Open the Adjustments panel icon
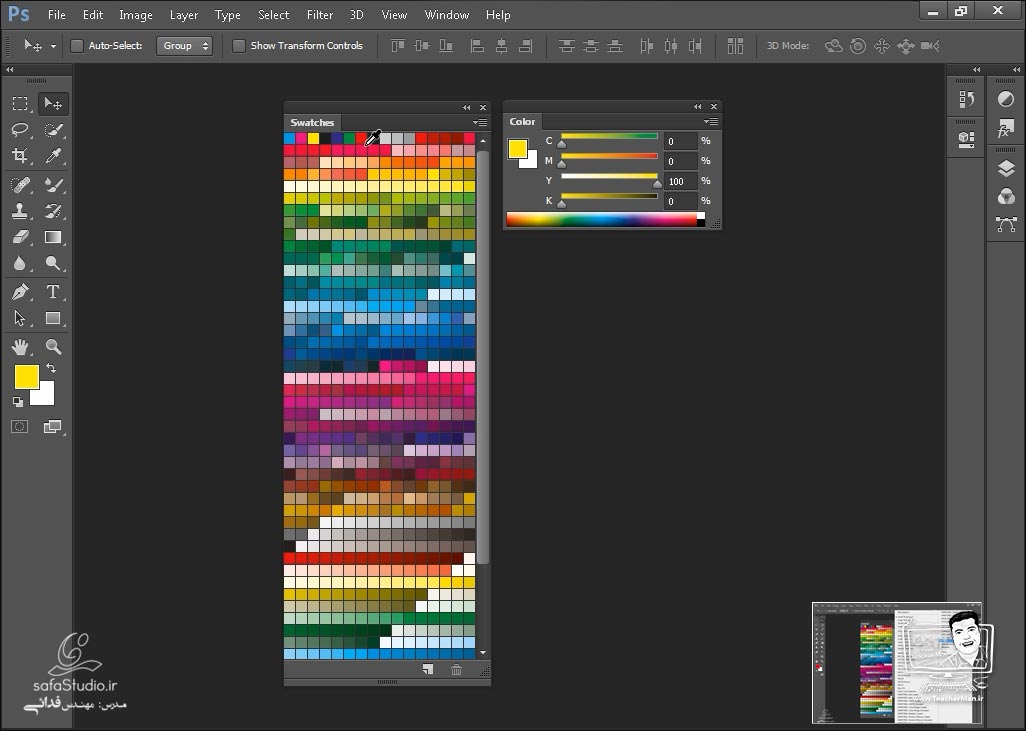This screenshot has width=1026, height=731. point(1006,99)
